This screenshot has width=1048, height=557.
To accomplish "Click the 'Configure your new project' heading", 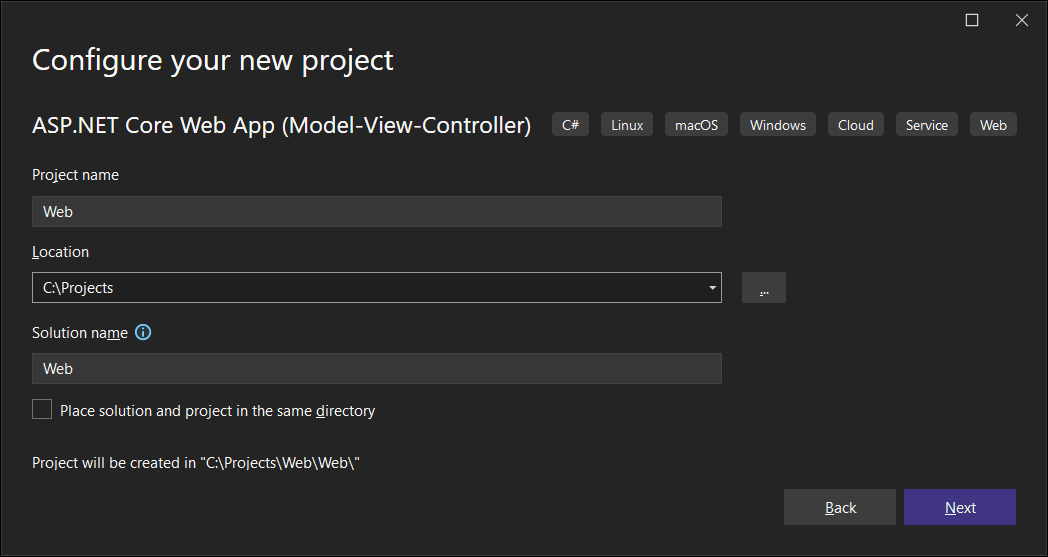I will 213,60.
